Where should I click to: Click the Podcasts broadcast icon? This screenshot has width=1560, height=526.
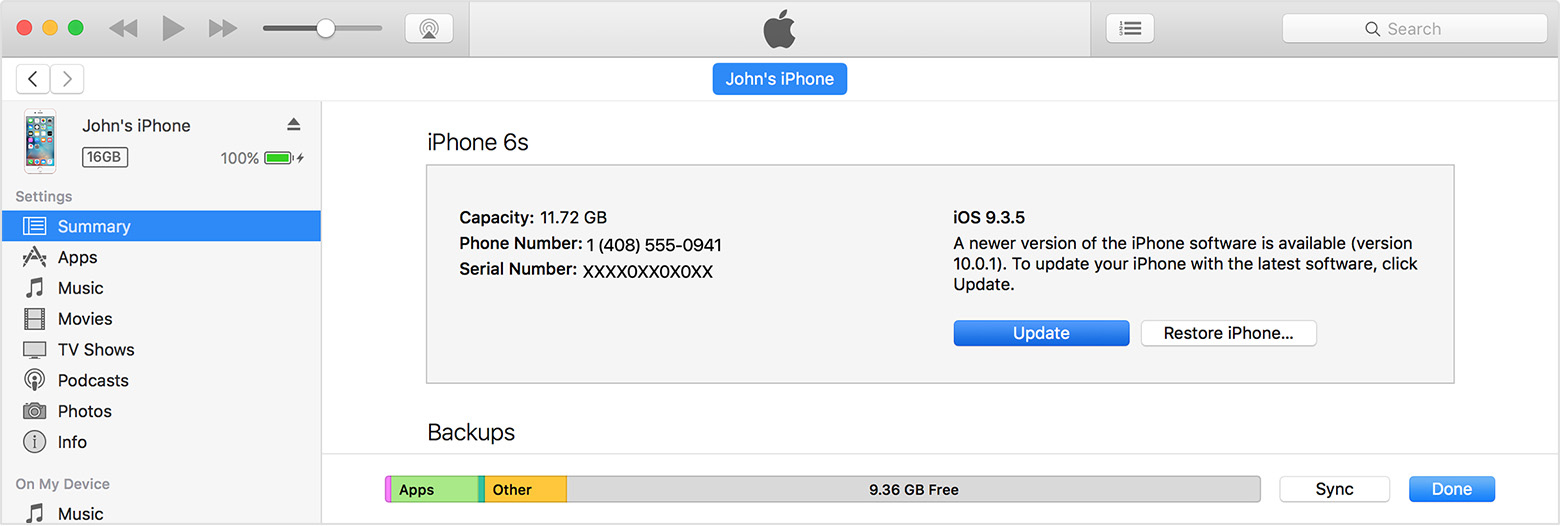point(35,381)
